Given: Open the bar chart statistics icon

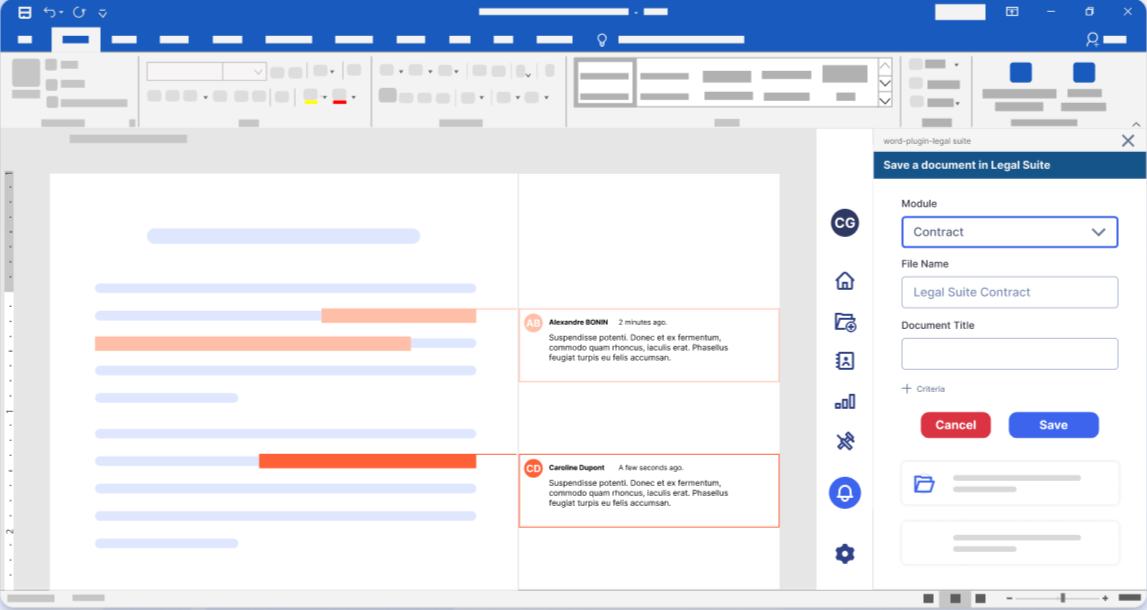Looking at the screenshot, I should tap(845, 401).
